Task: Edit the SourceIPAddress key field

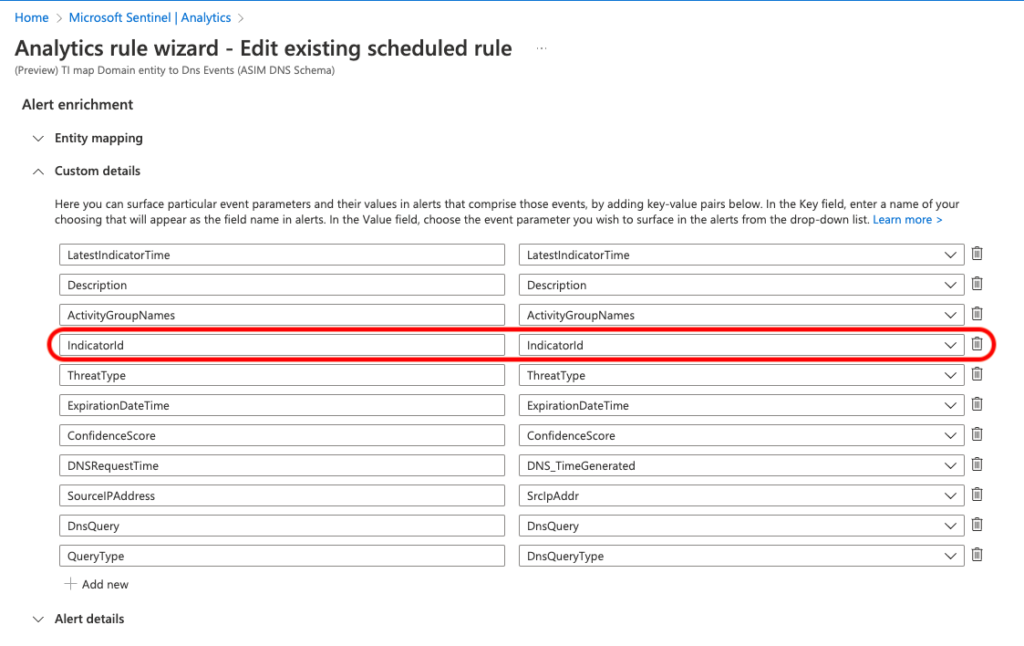Action: click(281, 495)
